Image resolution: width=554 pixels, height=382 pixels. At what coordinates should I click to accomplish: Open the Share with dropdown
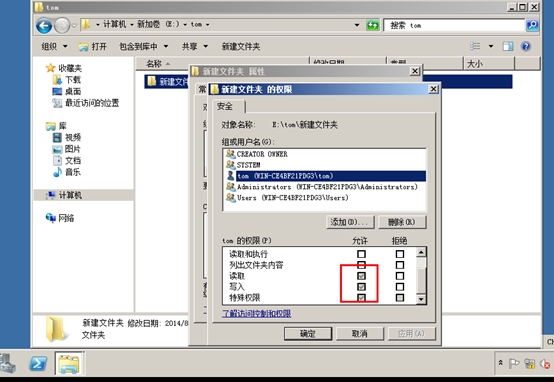(x=195, y=46)
